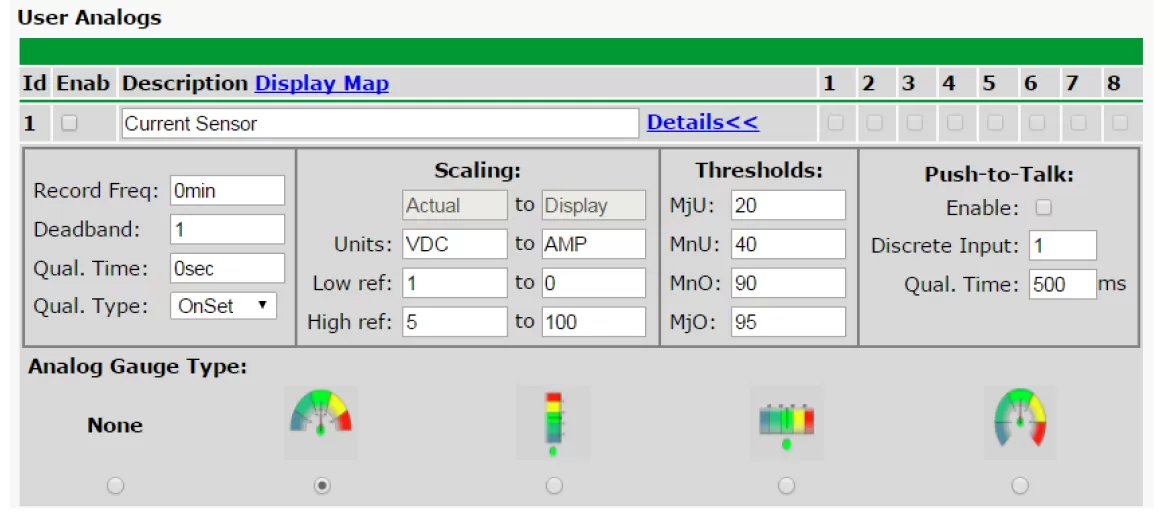Select radio button under horizontal bar gauge
Screen dimensions: 1169x513
787,485
